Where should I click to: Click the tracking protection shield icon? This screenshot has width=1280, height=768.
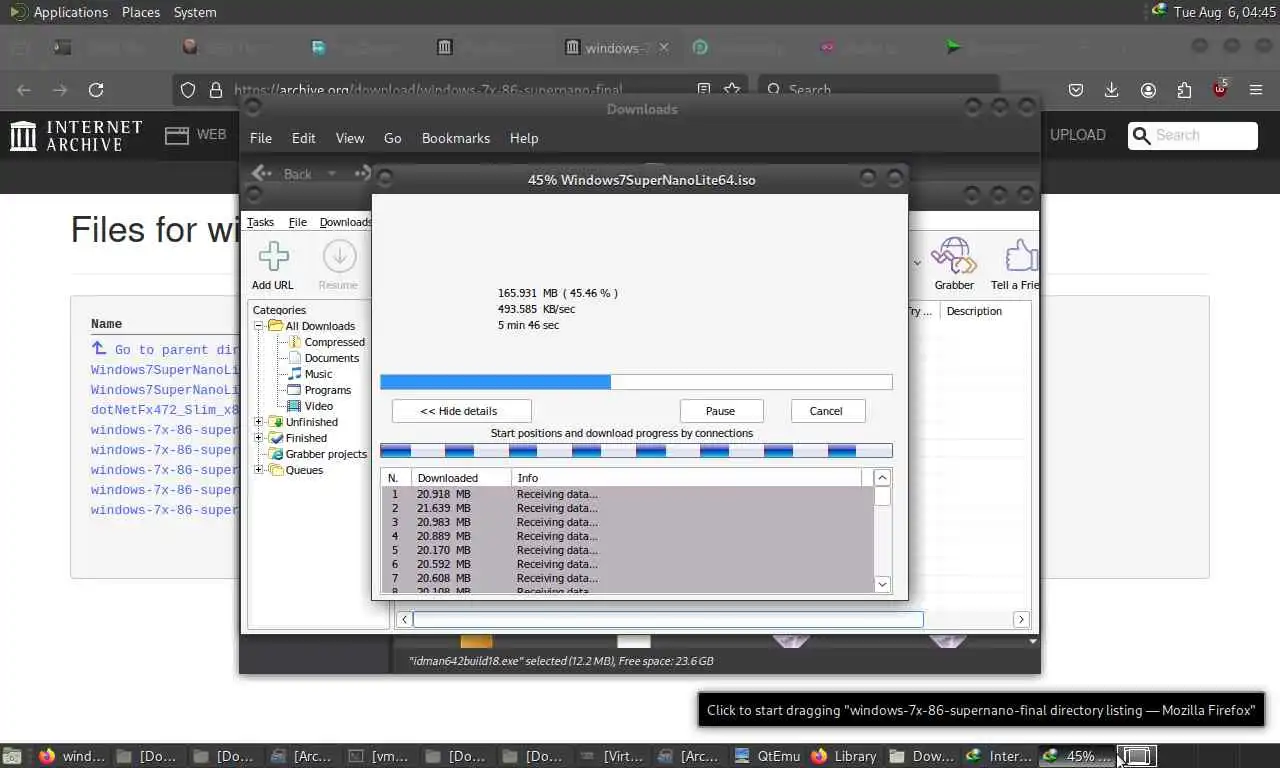click(188, 90)
